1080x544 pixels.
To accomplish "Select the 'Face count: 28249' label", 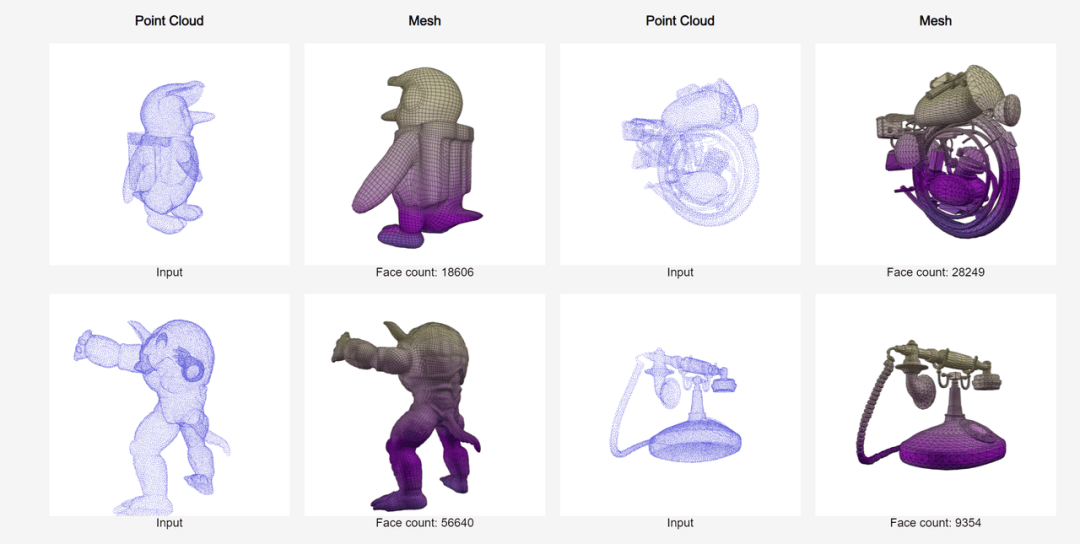I will coord(935,272).
